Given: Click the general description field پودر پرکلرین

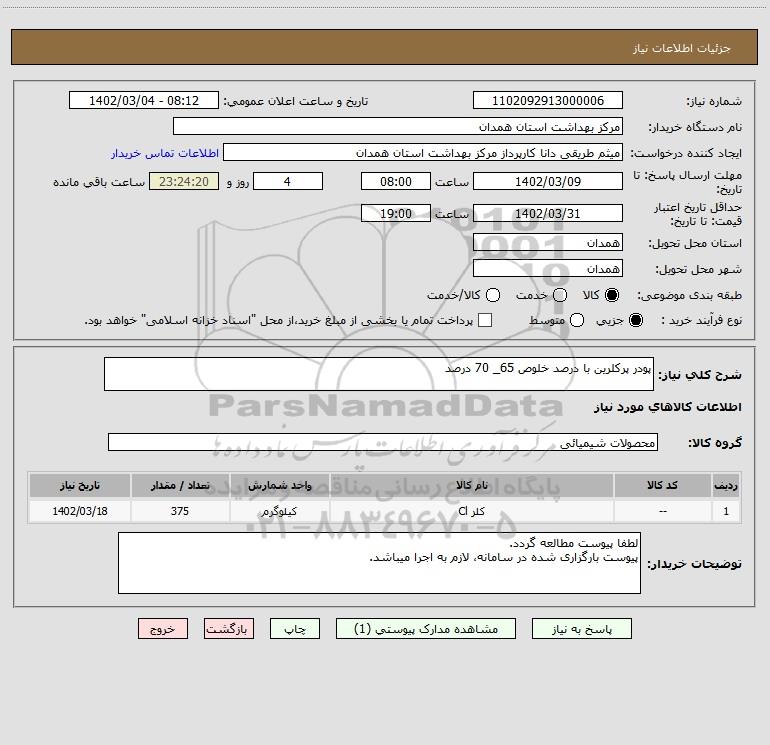Looking at the screenshot, I should coord(379,374).
